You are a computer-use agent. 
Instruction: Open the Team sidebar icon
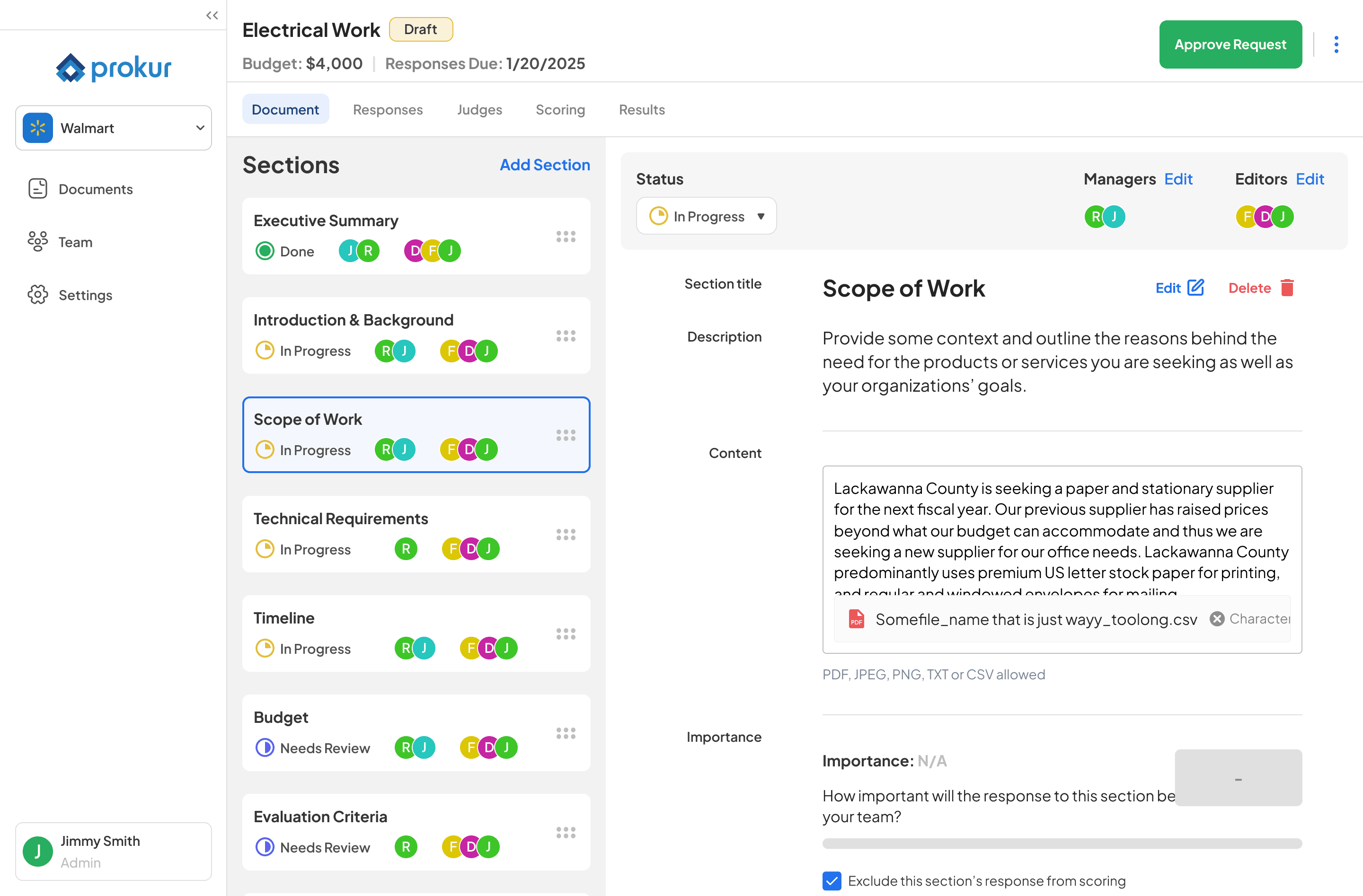click(x=38, y=242)
